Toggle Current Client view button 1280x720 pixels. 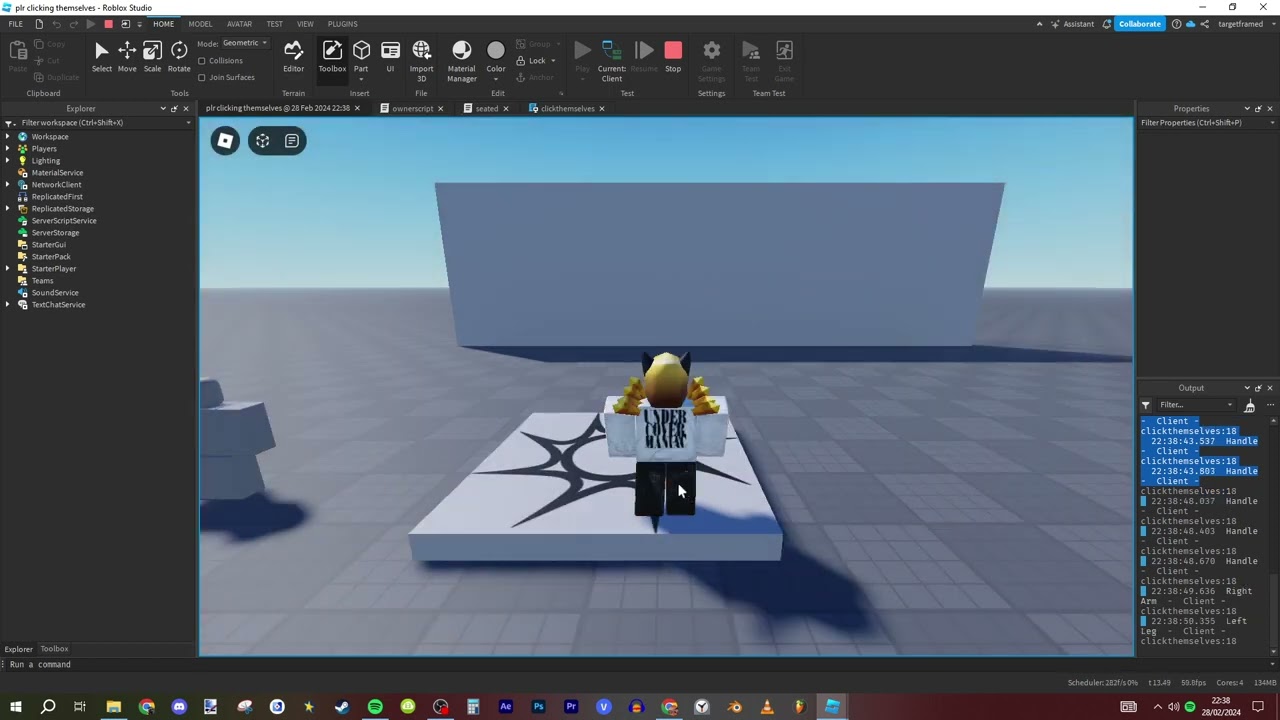[x=611, y=59]
